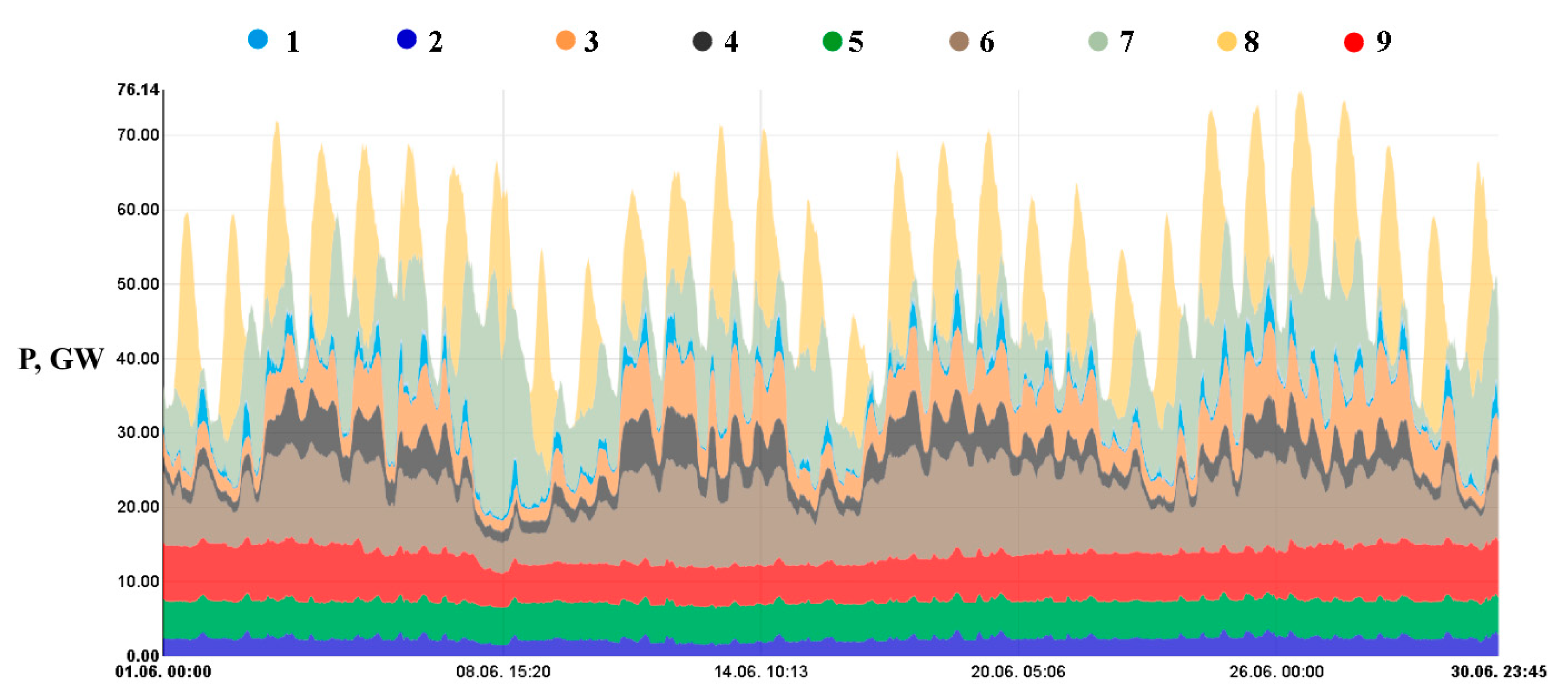Image resolution: width=1568 pixels, height=698 pixels.
Task: Hide series 6 via its brown legend dot
Action: [959, 41]
